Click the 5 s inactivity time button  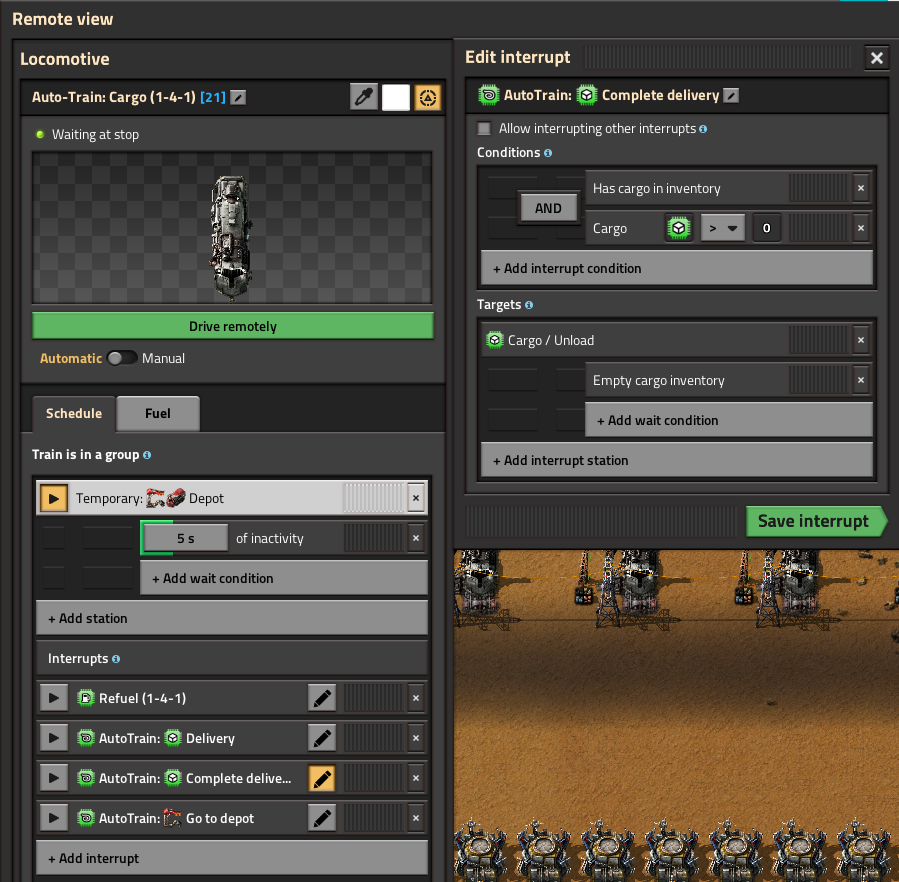(x=185, y=538)
